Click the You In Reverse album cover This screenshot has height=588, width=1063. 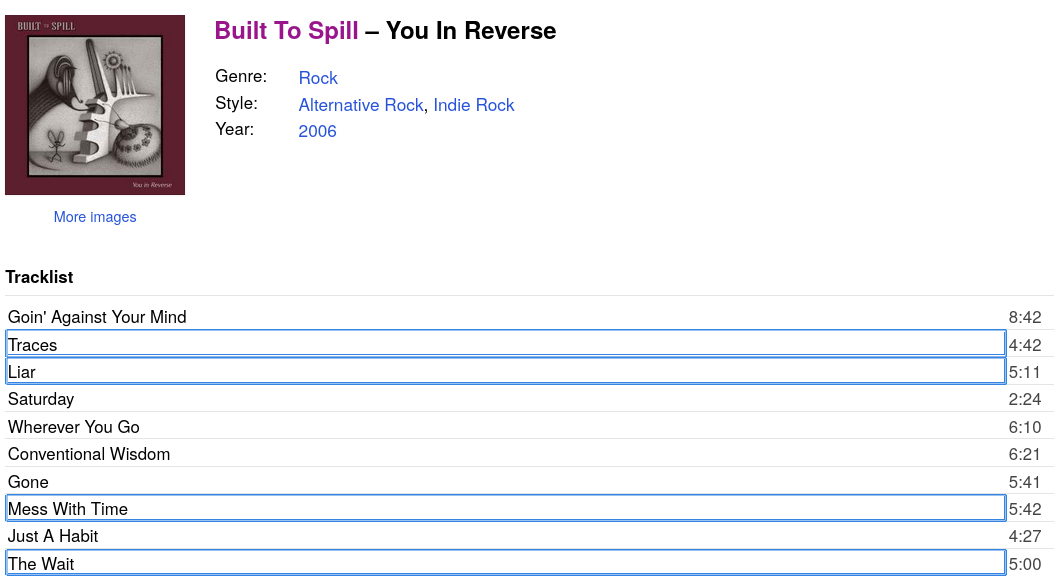(x=95, y=105)
